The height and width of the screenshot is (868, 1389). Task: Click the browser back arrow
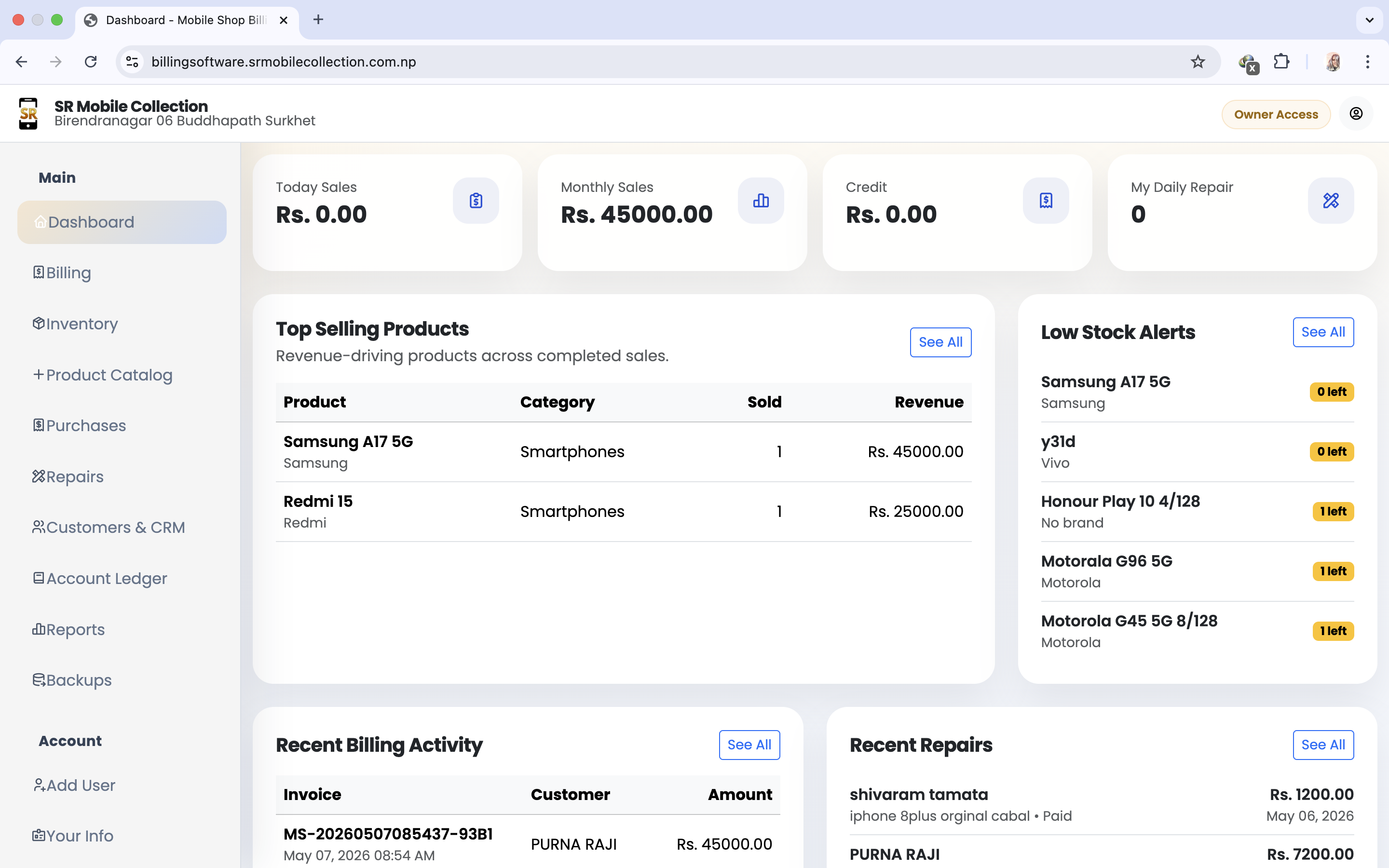click(x=22, y=61)
